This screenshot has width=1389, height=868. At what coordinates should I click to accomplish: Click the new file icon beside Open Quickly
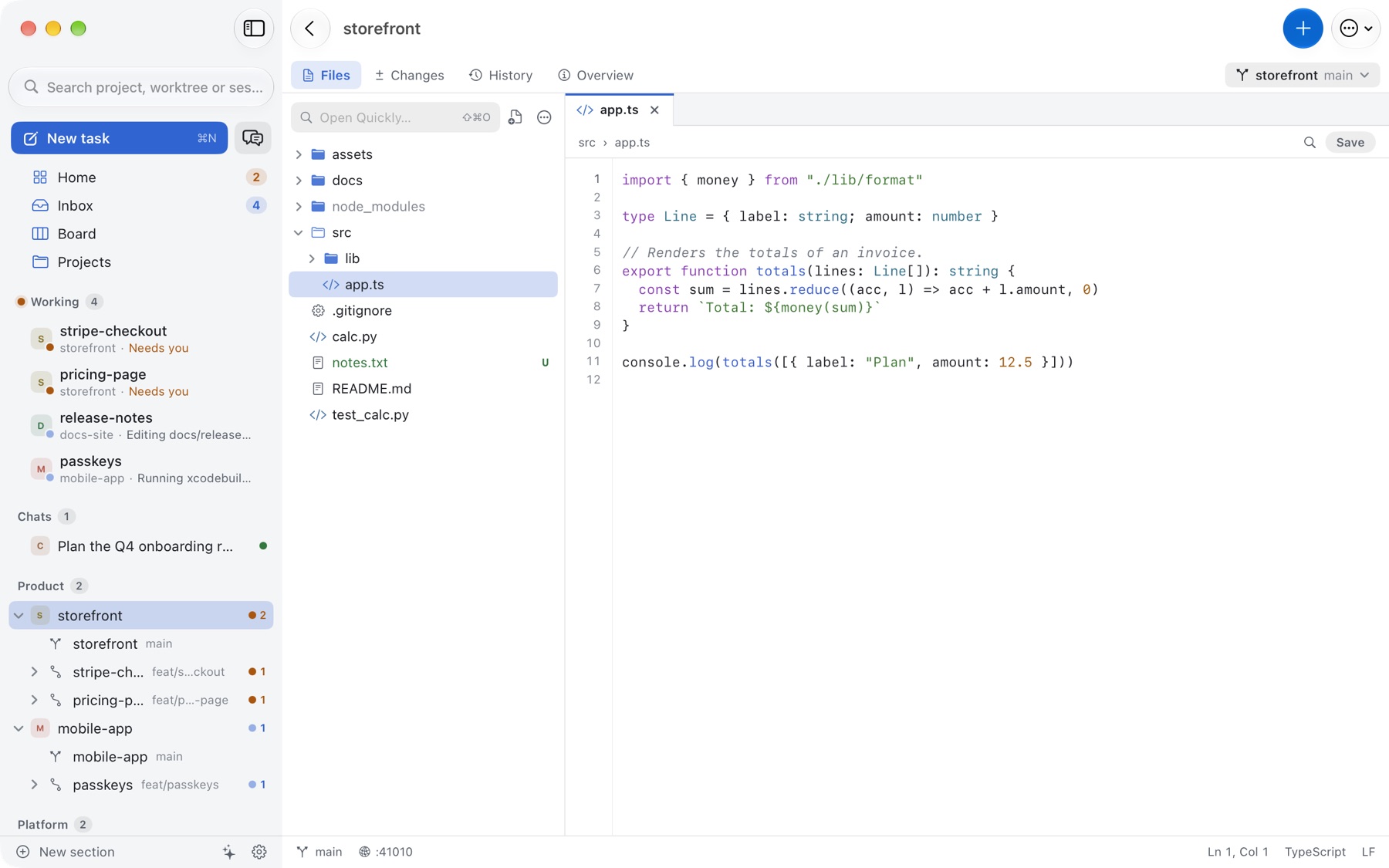515,117
